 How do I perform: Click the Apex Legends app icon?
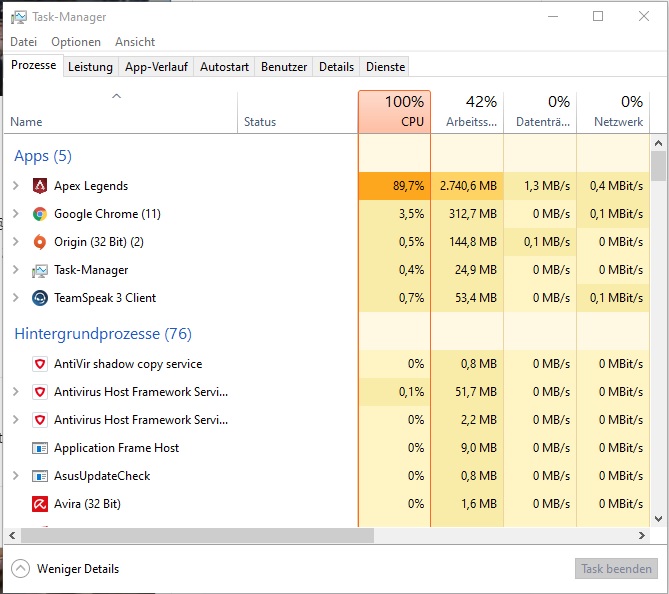point(40,186)
